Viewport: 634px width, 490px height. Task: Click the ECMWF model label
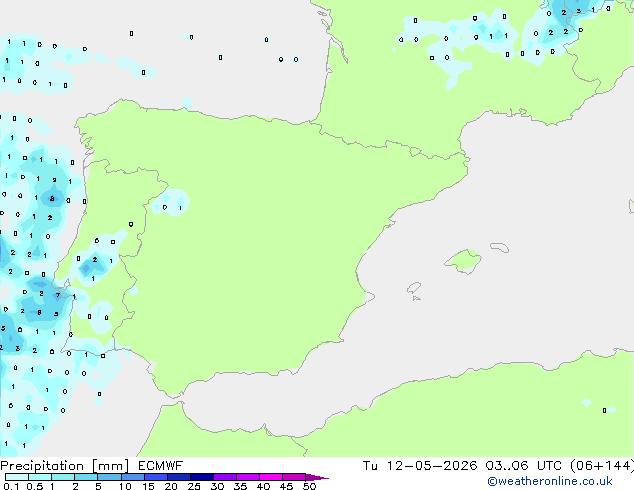(161, 466)
